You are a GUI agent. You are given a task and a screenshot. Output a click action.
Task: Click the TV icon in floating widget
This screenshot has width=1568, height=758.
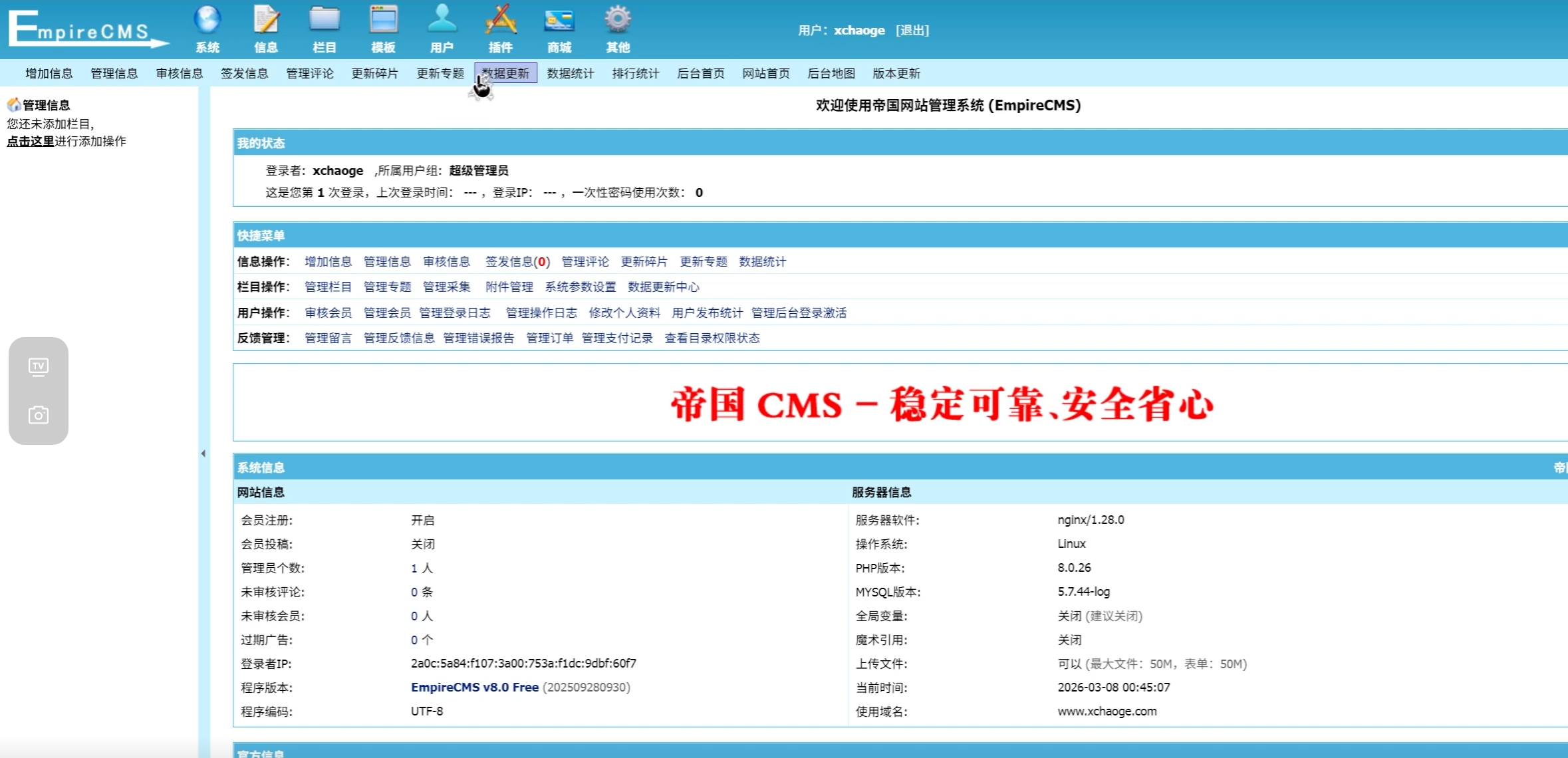[x=39, y=366]
